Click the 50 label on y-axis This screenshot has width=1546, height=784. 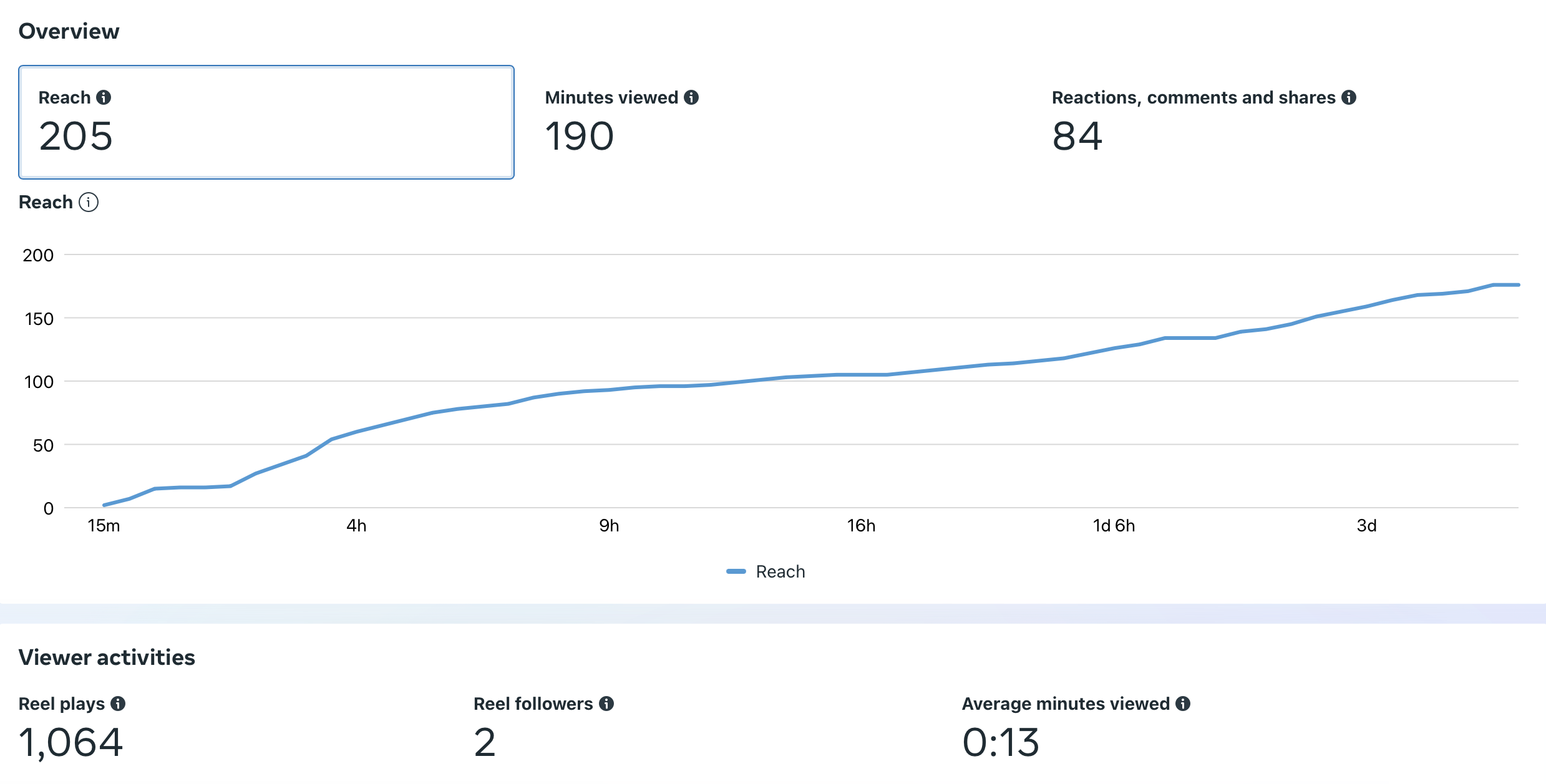[43, 445]
